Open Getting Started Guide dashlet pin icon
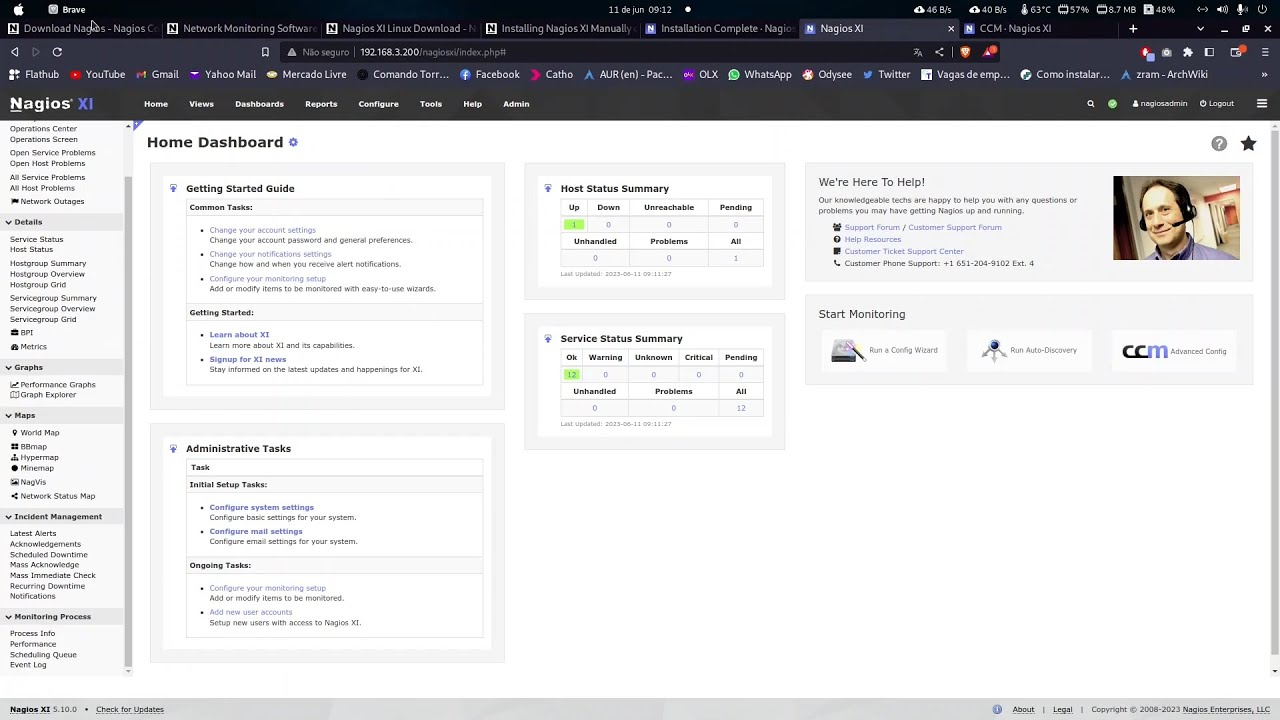Viewport: 1280px width, 720px height. (x=173, y=188)
